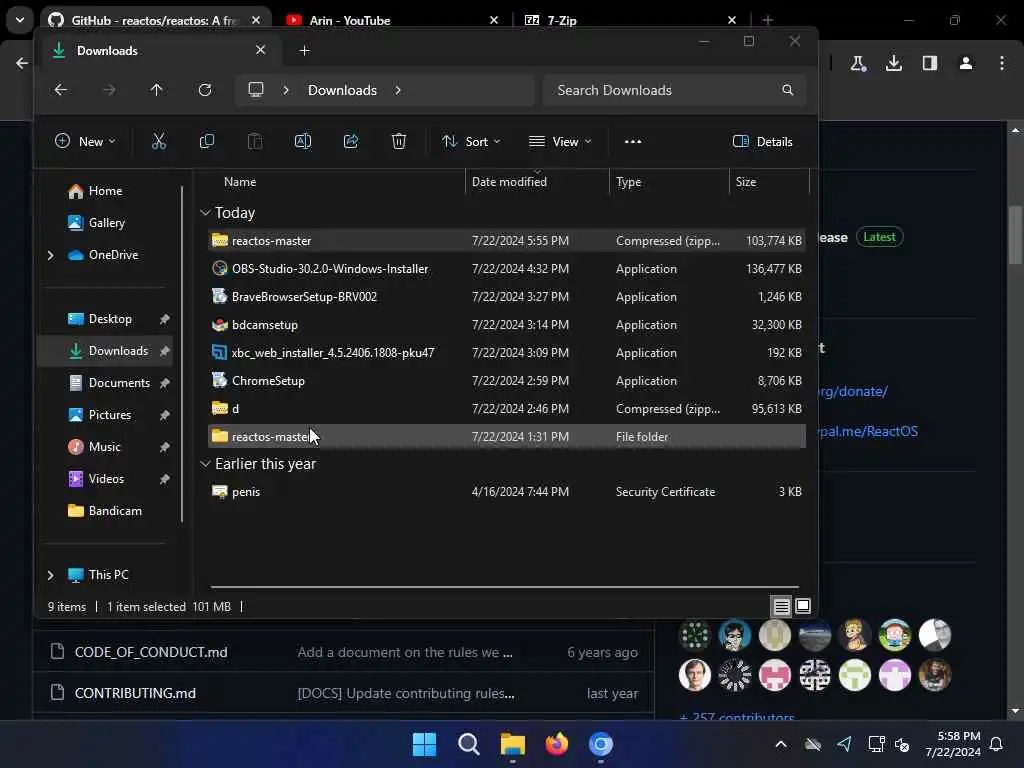Image resolution: width=1024 pixels, height=768 pixels.
Task: Open Windows Start menu
Action: pos(424,744)
